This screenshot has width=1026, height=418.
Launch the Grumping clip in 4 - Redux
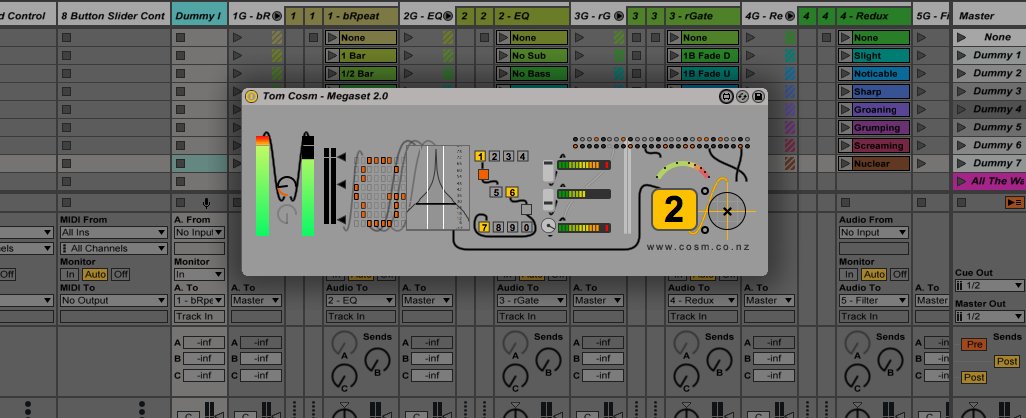click(845, 128)
